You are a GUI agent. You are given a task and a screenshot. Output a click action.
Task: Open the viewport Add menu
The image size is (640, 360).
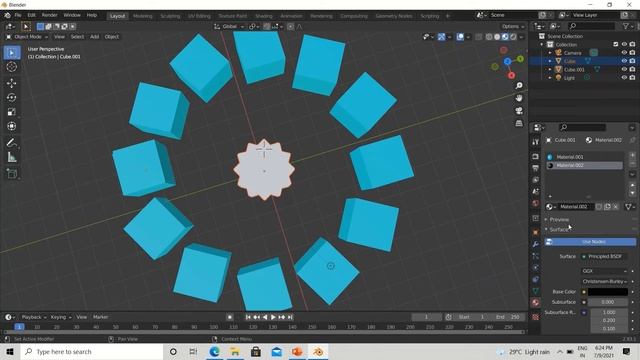(95, 37)
